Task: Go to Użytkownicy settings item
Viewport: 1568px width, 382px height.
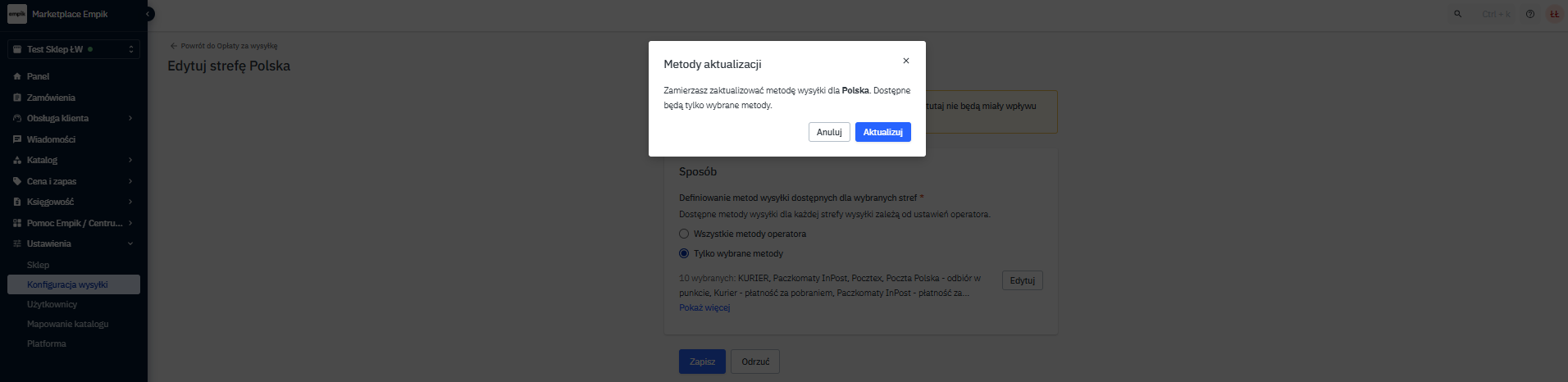Action: pyautogui.click(x=52, y=304)
